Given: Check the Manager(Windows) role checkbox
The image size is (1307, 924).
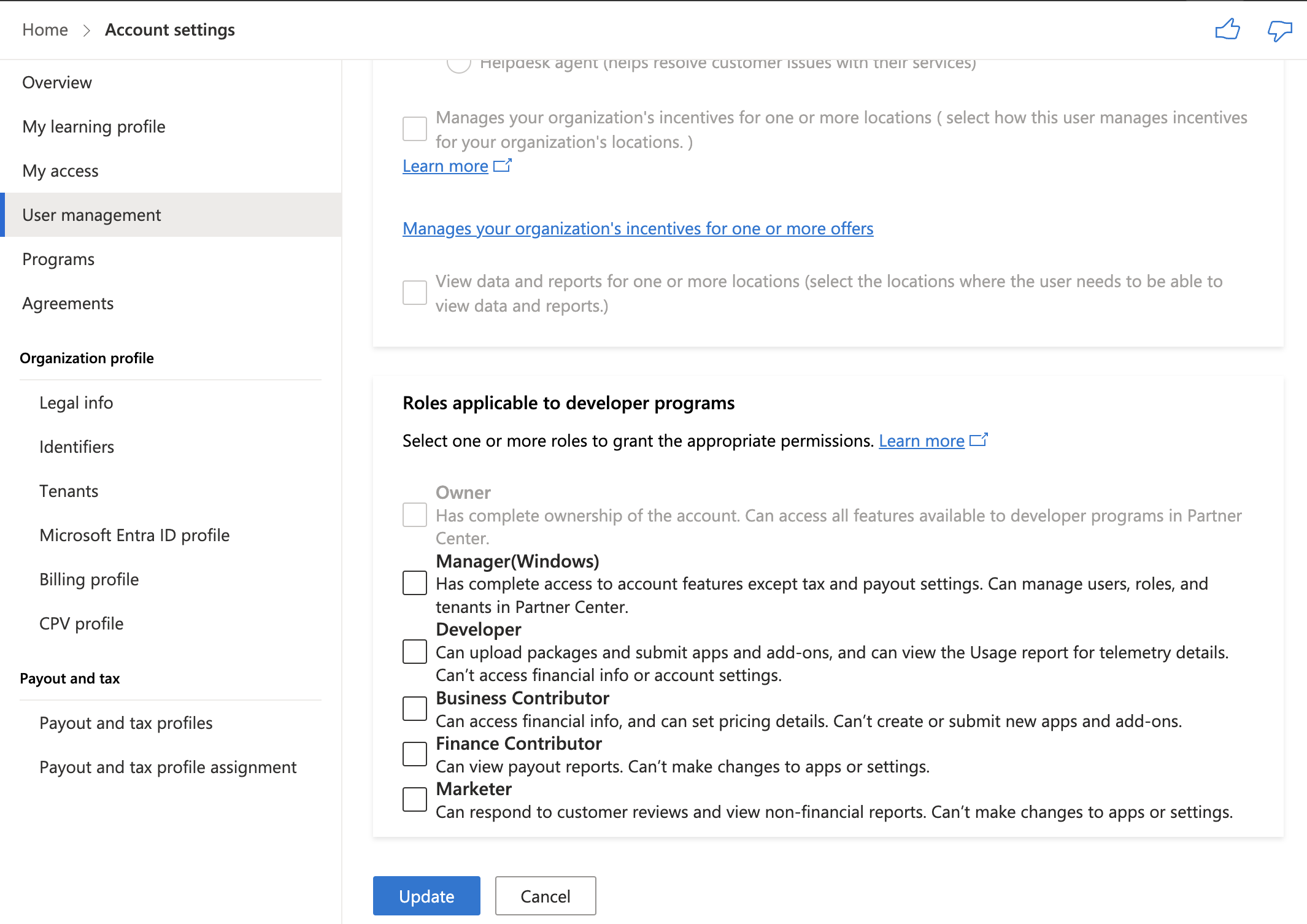Looking at the screenshot, I should (415, 583).
